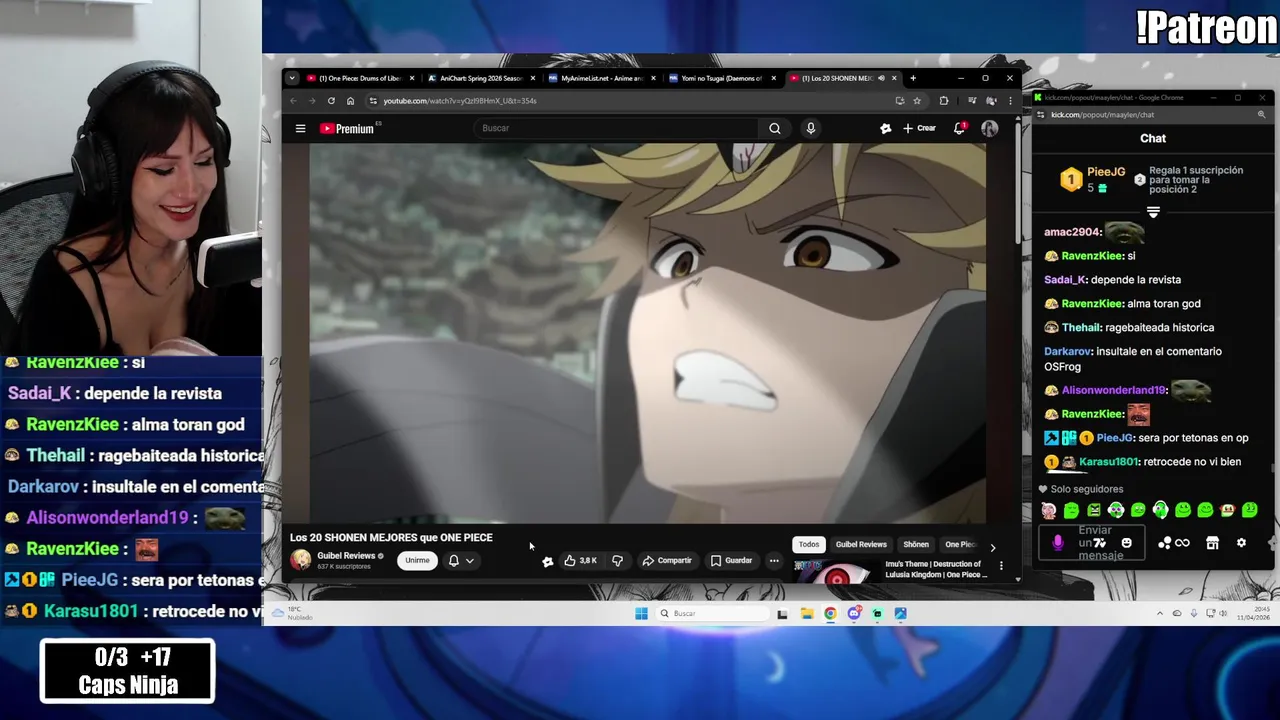Click the sparkle icon beside like button
Screen dimensions: 1280x720
(x=547, y=562)
